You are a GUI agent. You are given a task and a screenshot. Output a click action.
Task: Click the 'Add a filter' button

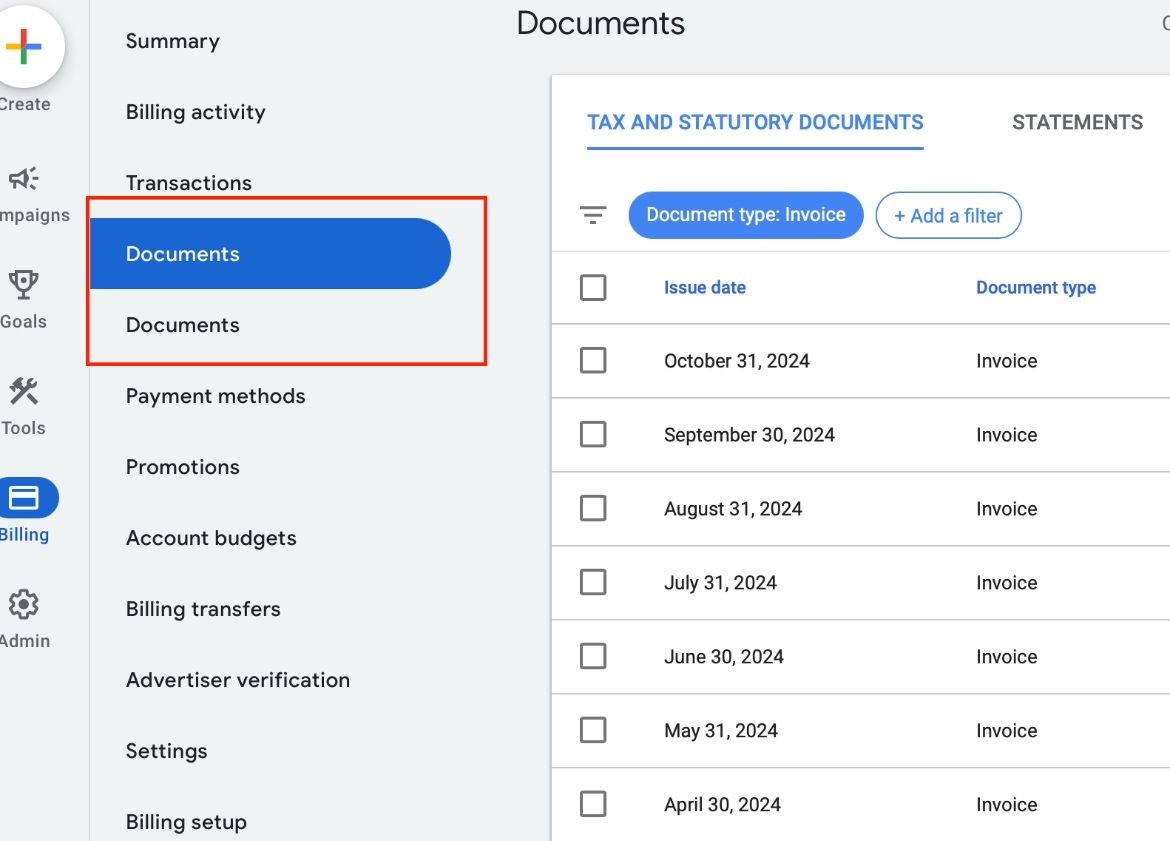click(x=948, y=215)
